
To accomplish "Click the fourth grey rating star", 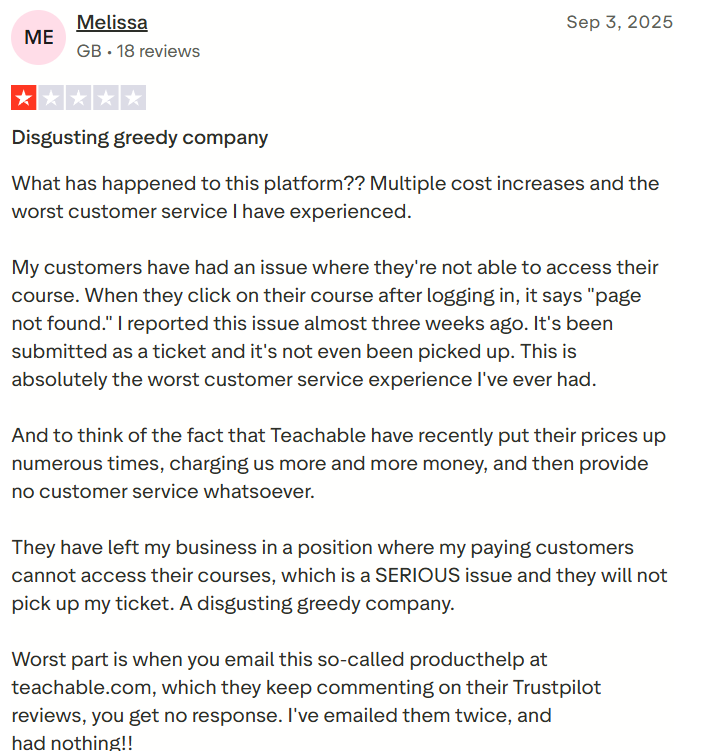I will (x=107, y=98).
